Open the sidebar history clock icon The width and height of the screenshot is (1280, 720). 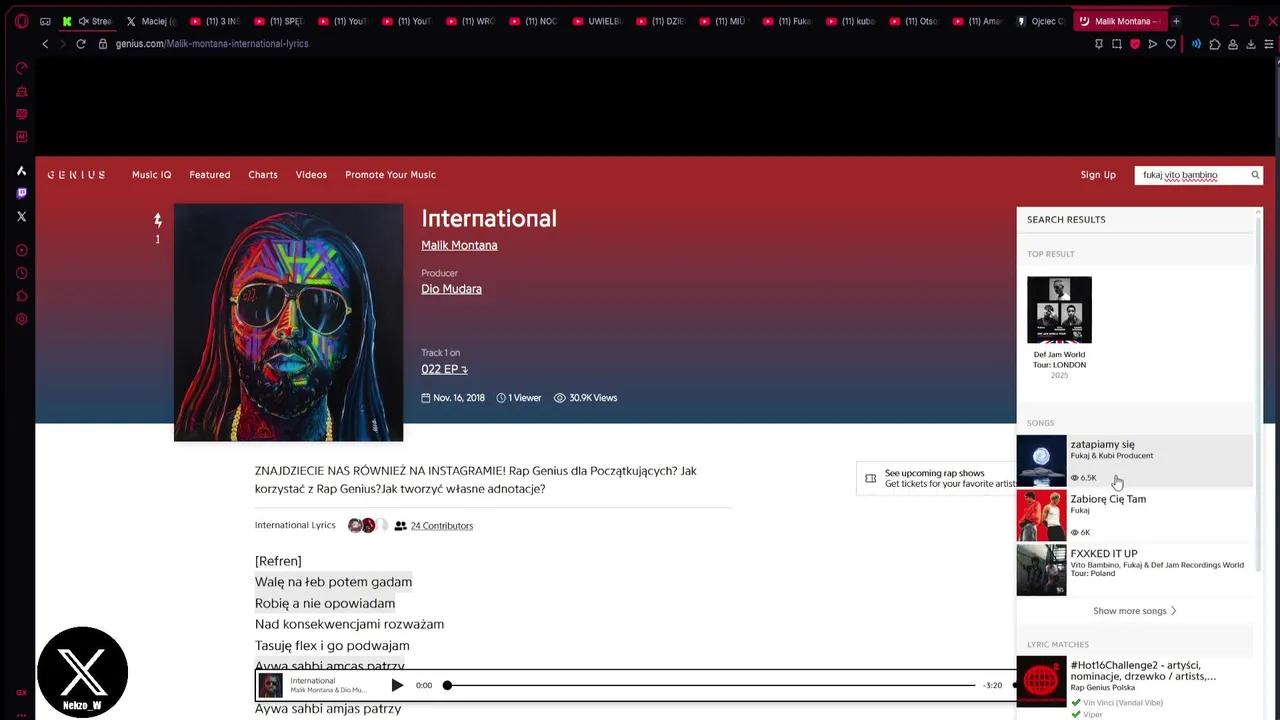pos(21,273)
